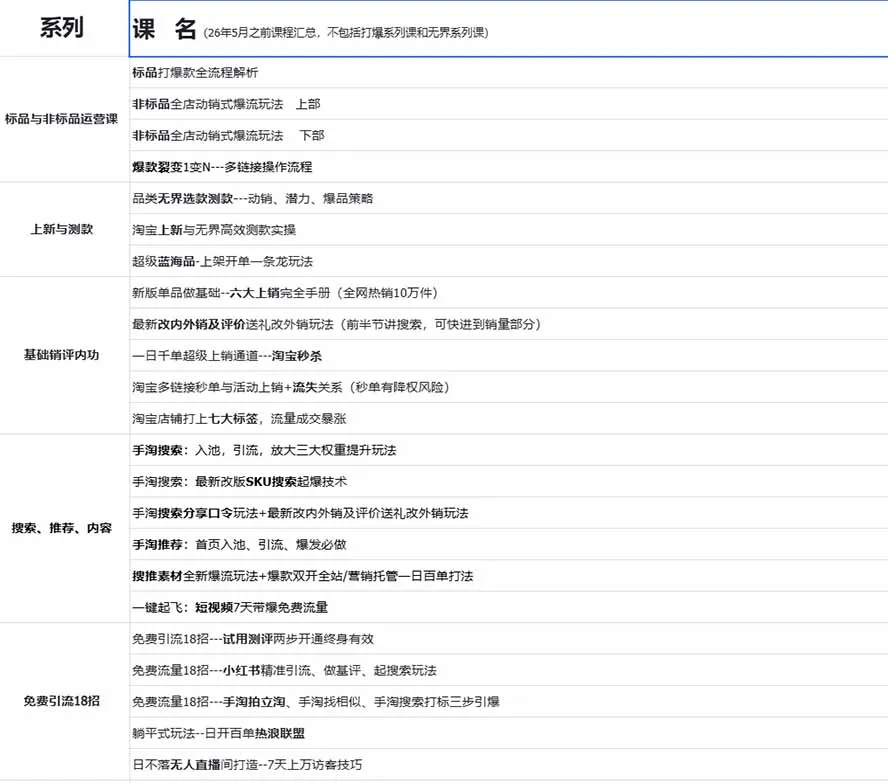Select the 基础销评内功 series cell

click(64, 356)
